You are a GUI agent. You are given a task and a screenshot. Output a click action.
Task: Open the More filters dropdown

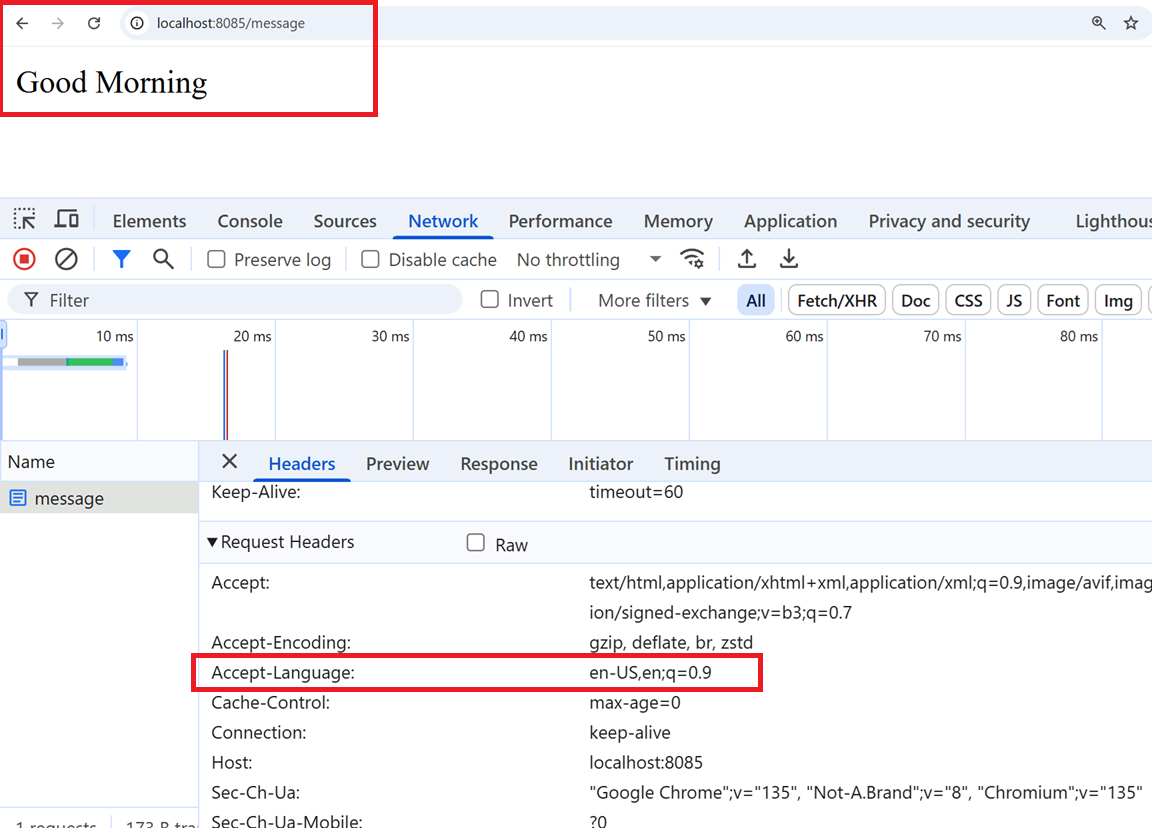click(655, 300)
